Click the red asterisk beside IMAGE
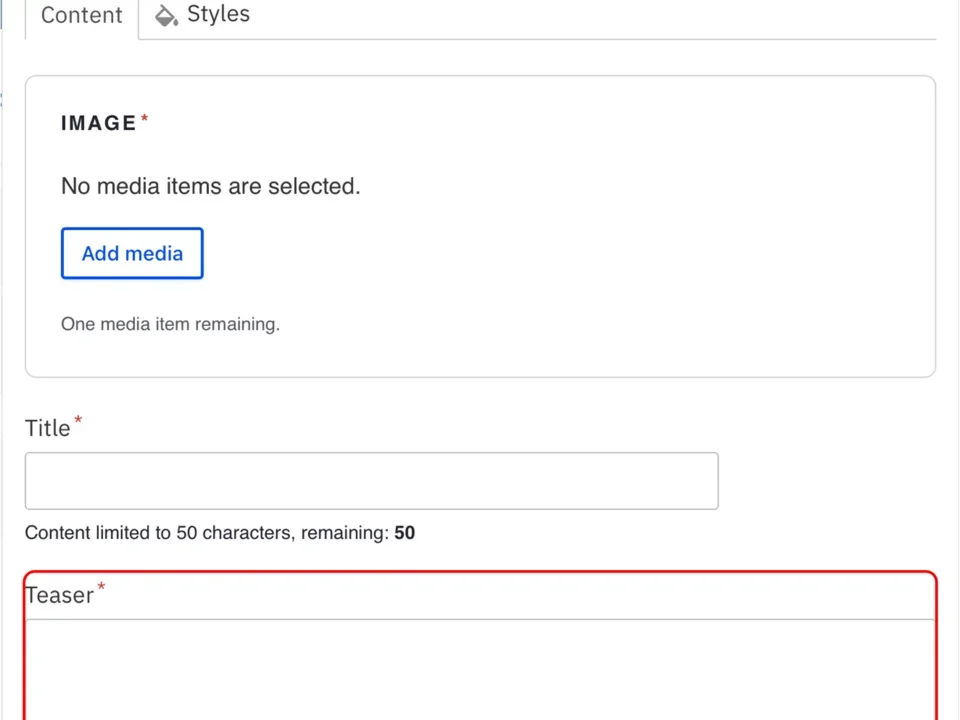The height and width of the screenshot is (720, 960). tap(144, 116)
